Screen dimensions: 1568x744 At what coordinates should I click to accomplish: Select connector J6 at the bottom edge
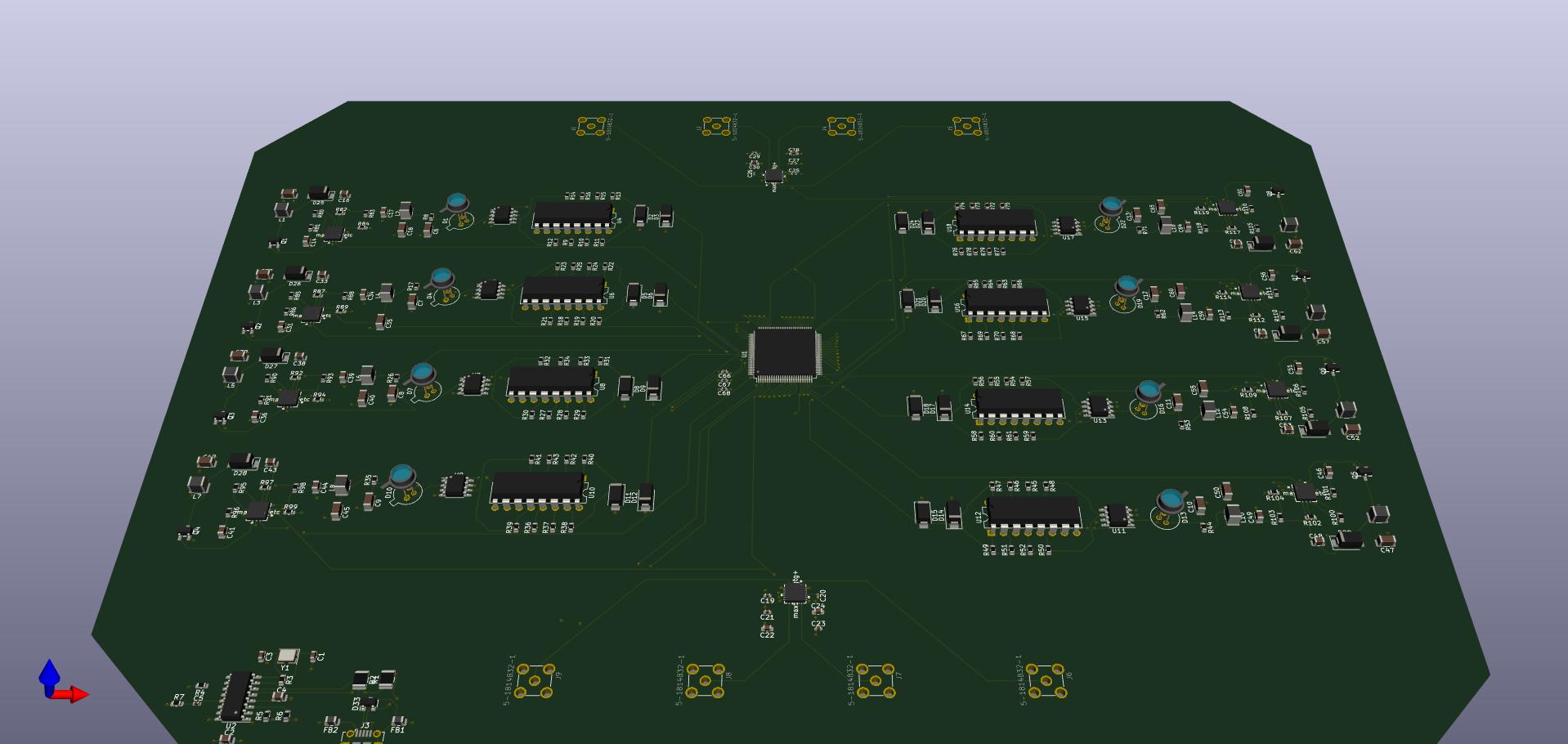(x=1047, y=681)
